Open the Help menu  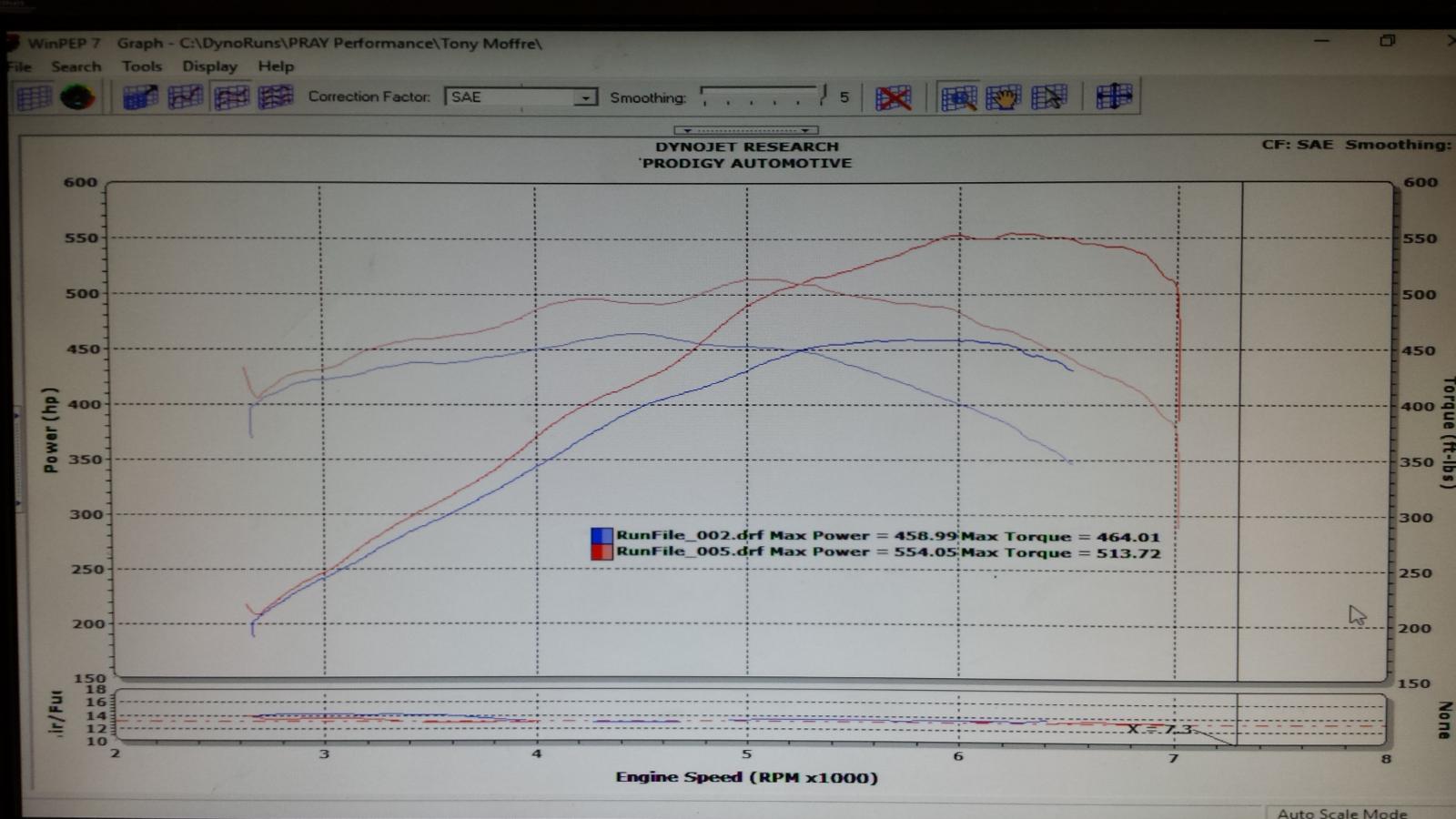(x=276, y=66)
